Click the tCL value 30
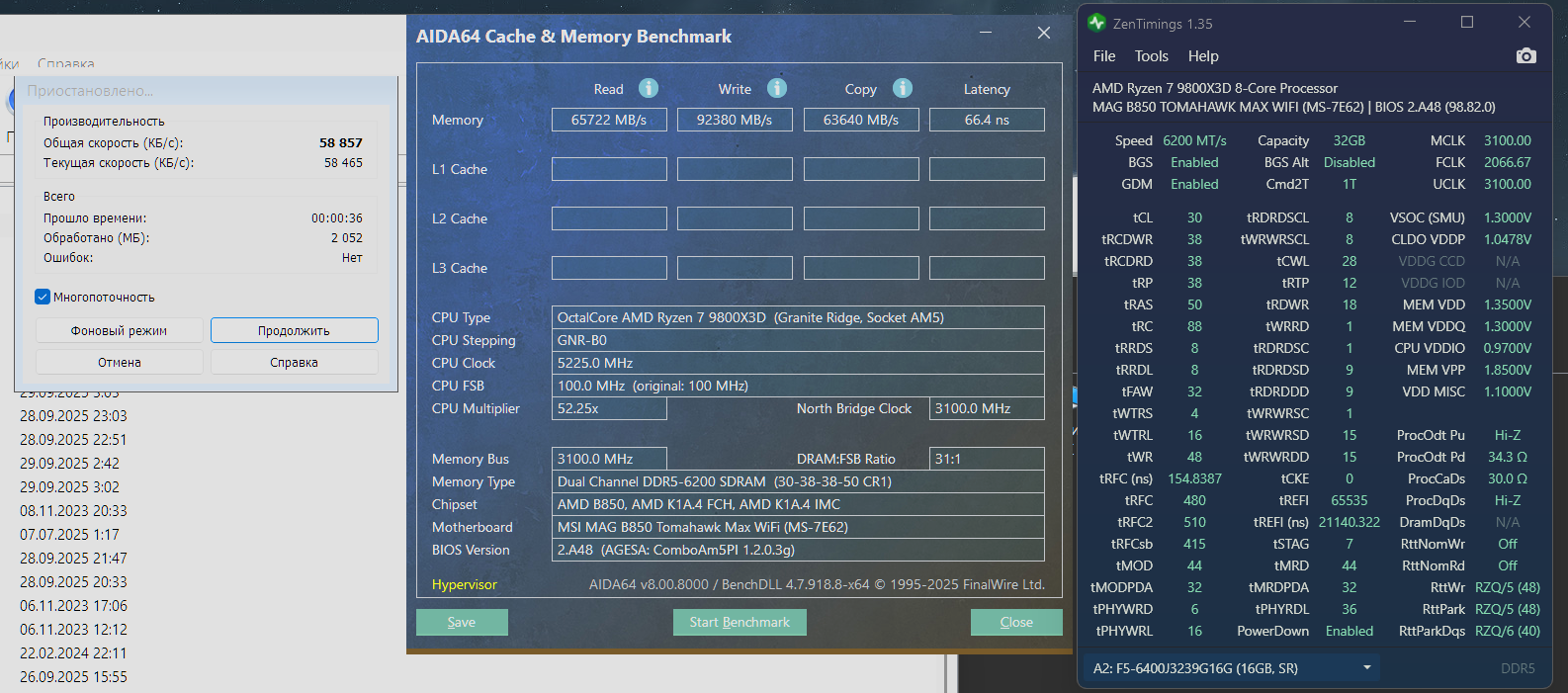The image size is (1568, 693). 1194,217
